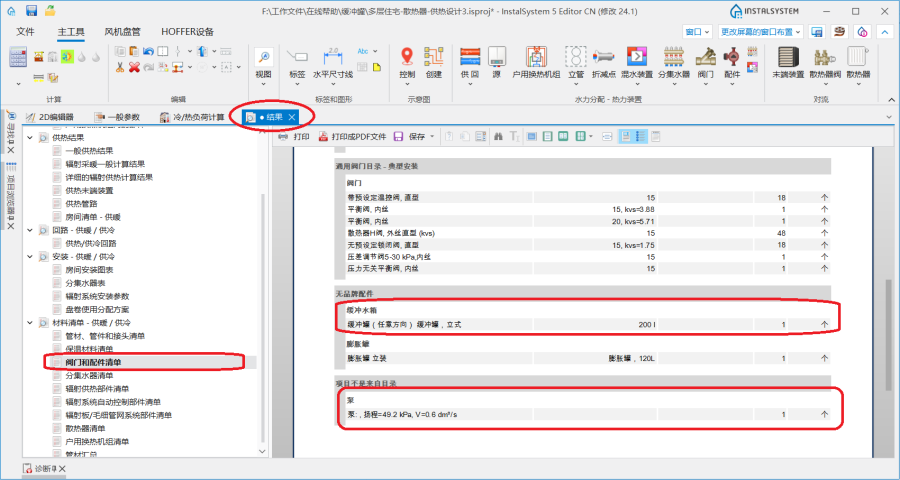Screen dimensions: 900x480
Task: Click the save disk icon in title bar
Action: pos(32,10)
